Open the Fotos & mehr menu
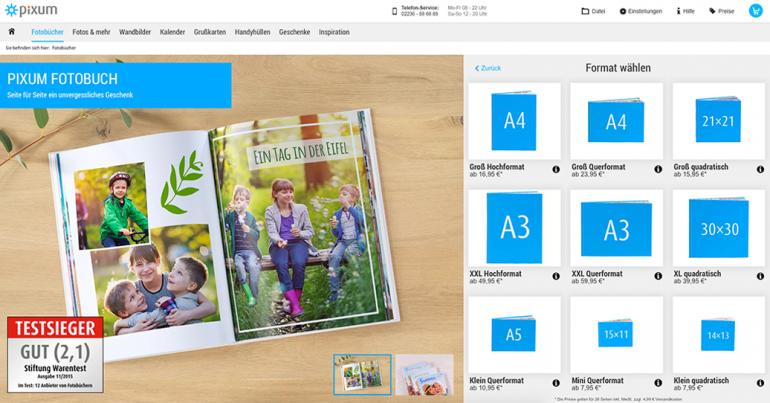 (x=91, y=32)
